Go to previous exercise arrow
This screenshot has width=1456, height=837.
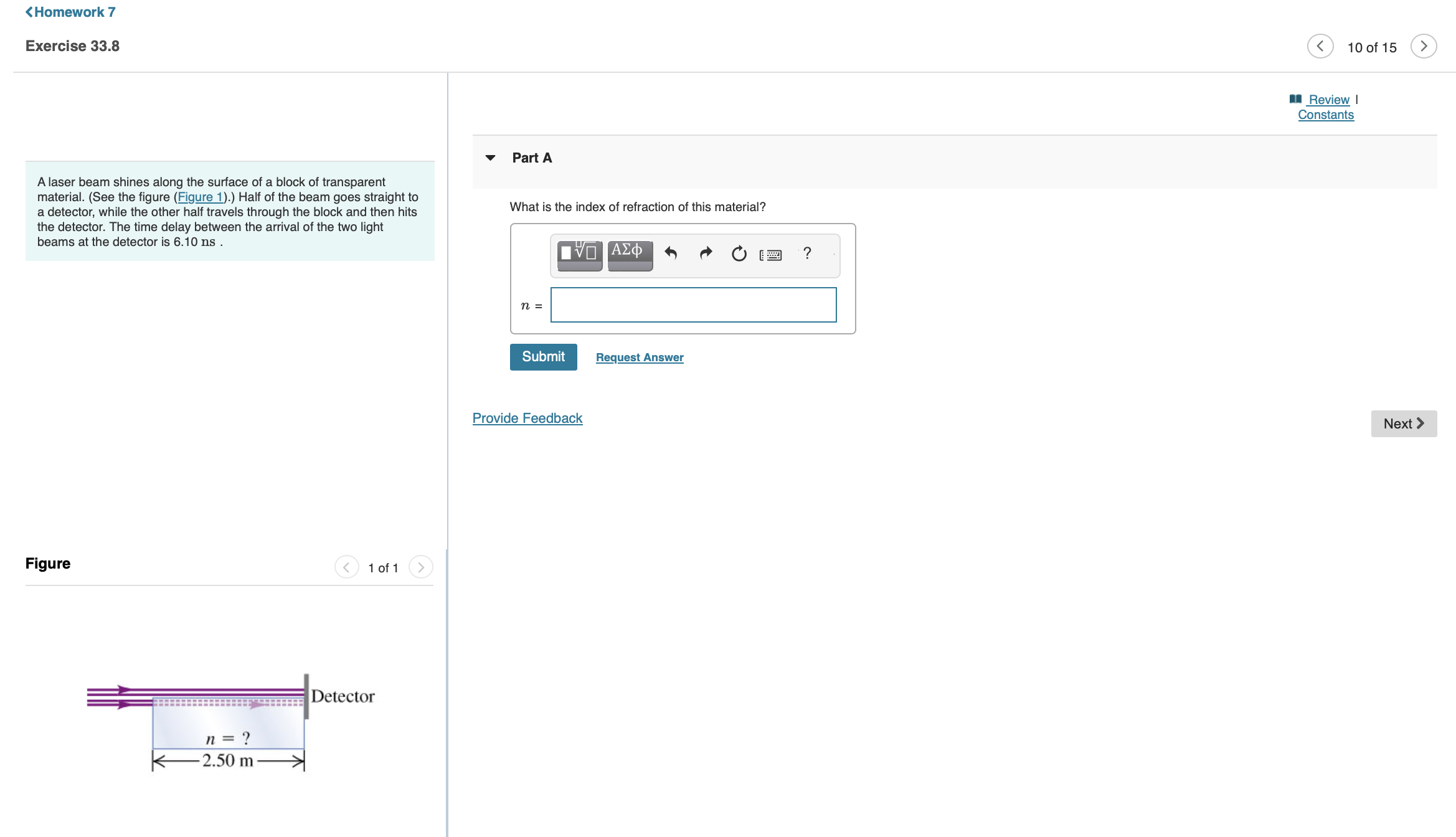coord(1320,47)
